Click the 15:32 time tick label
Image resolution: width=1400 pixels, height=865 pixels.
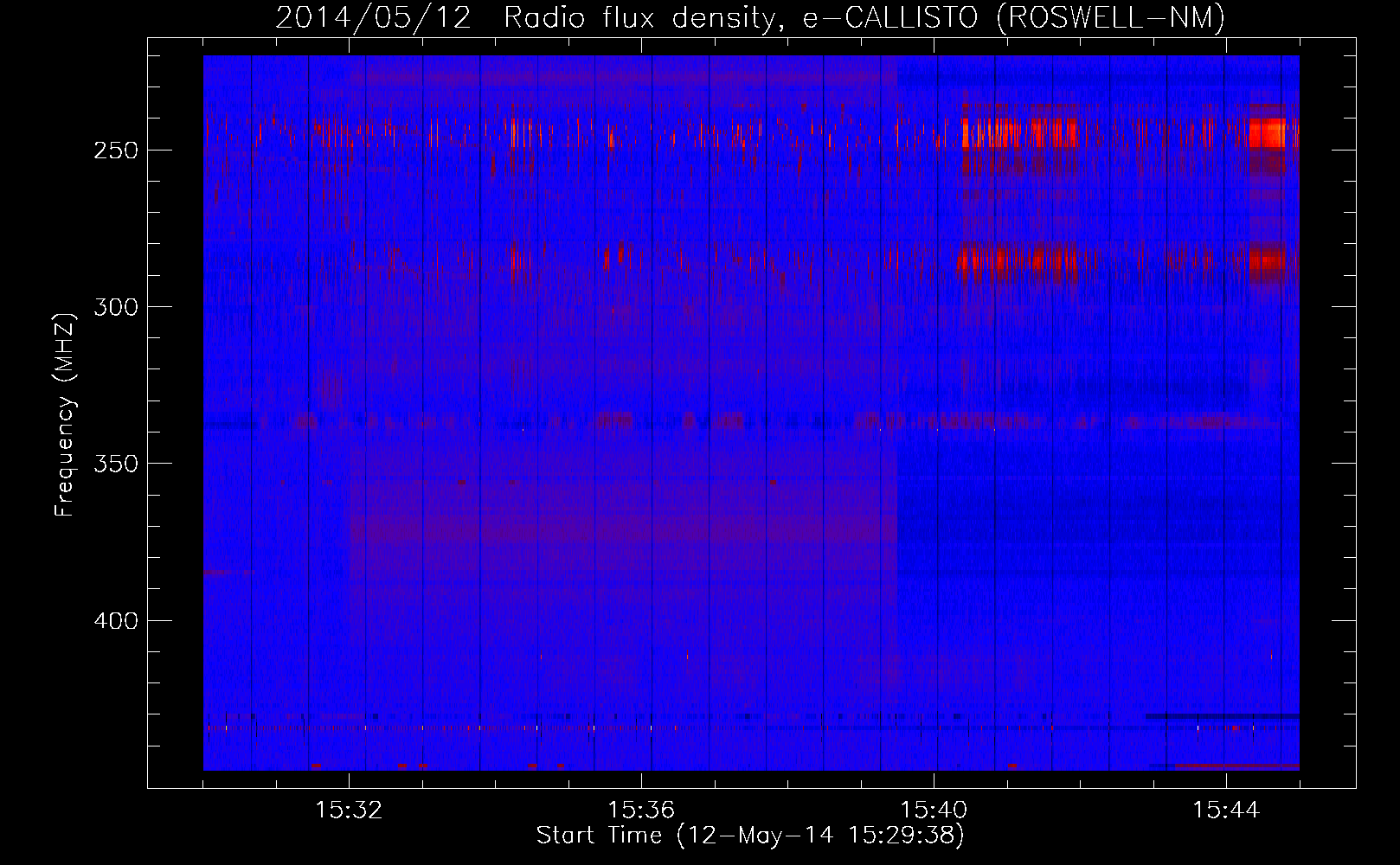pyautogui.click(x=349, y=811)
